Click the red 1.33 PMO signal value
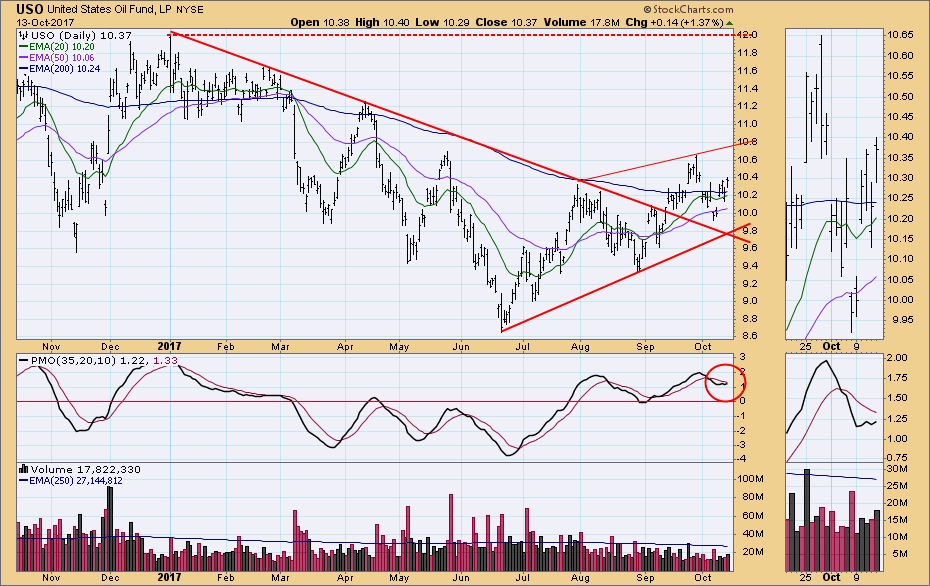The image size is (930, 586). [165, 361]
